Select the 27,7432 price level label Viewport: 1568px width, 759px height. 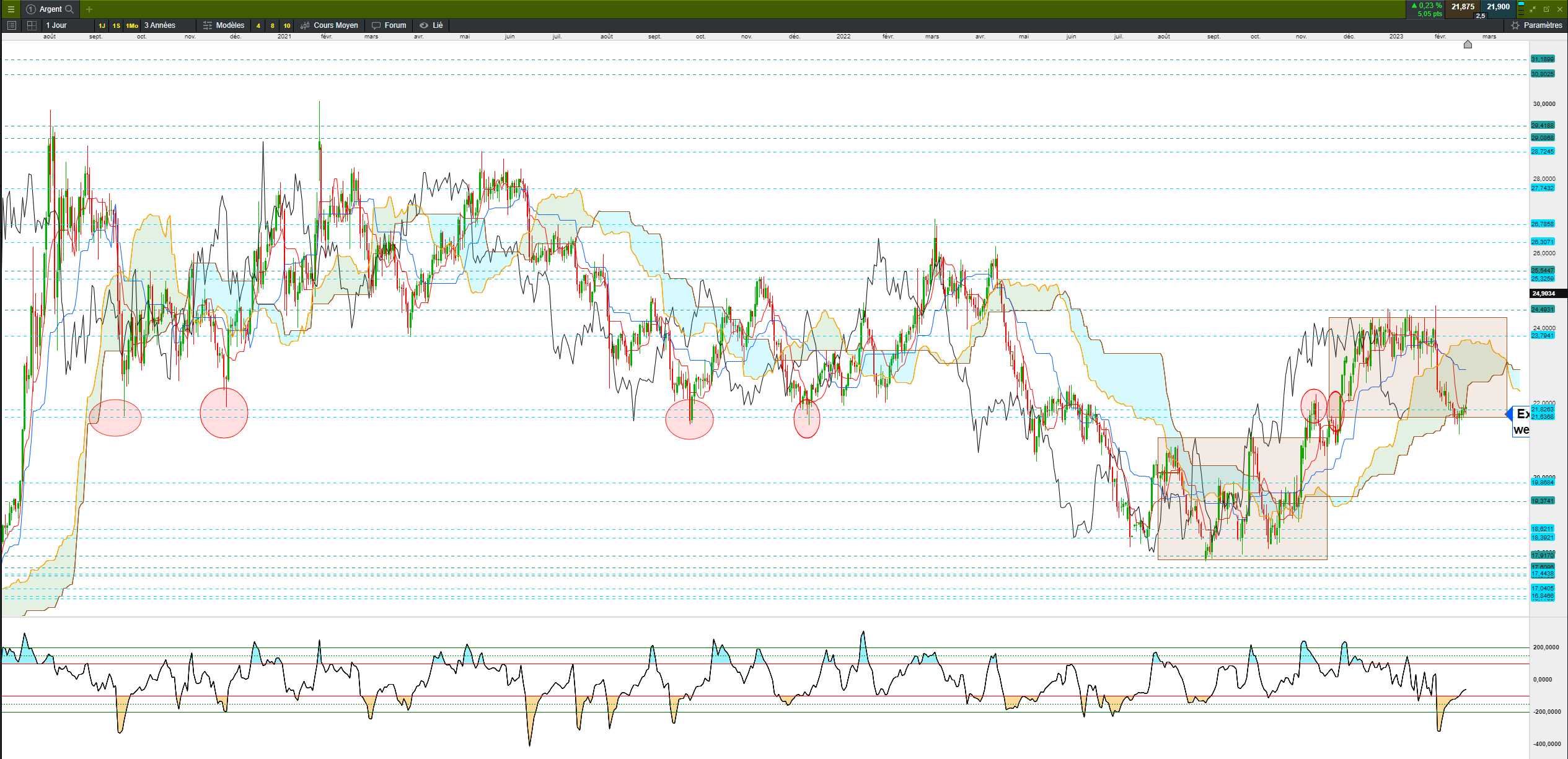coord(1543,188)
